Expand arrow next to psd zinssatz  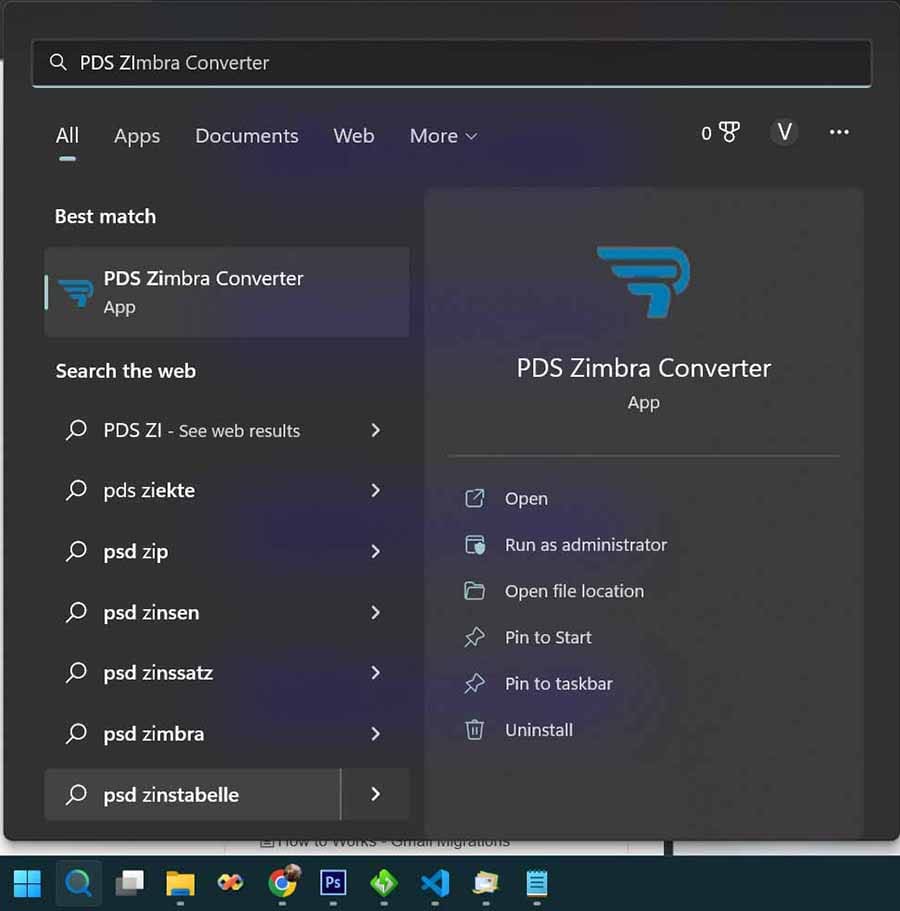(x=375, y=673)
